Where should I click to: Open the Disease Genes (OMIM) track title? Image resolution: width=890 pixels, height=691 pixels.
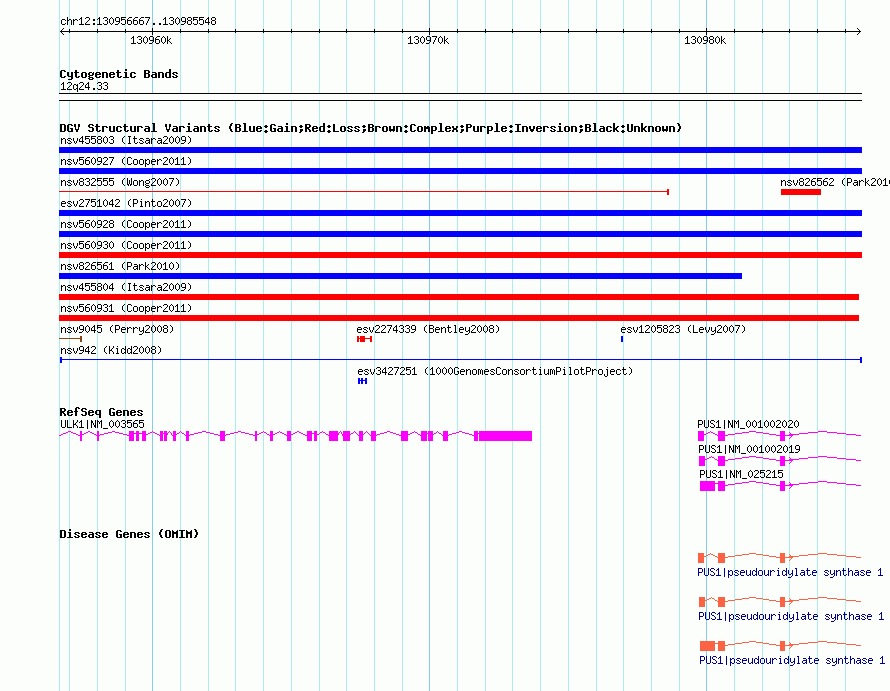click(x=129, y=534)
